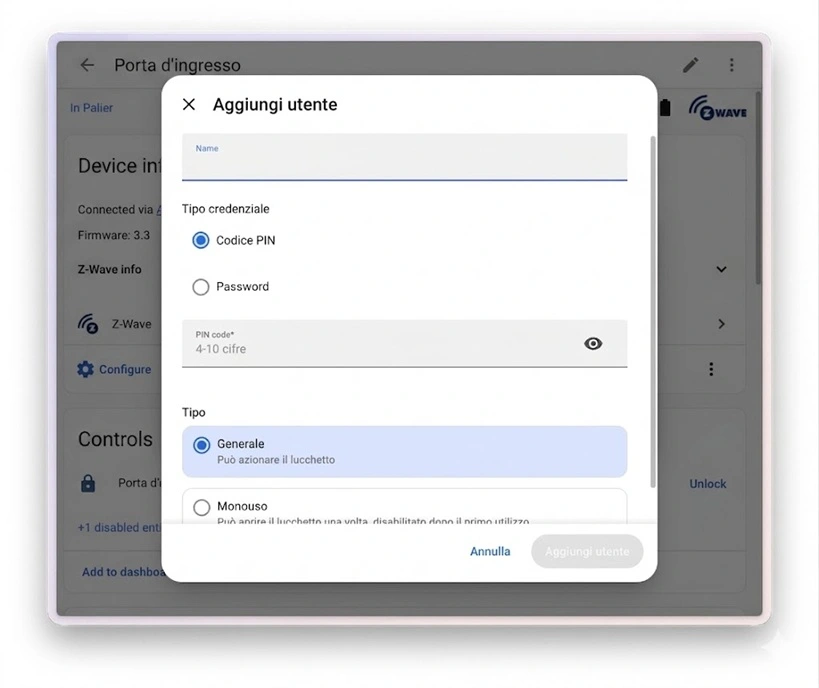Close the Aggiungi utente dialog with X
819x688 pixels.
coord(189,104)
